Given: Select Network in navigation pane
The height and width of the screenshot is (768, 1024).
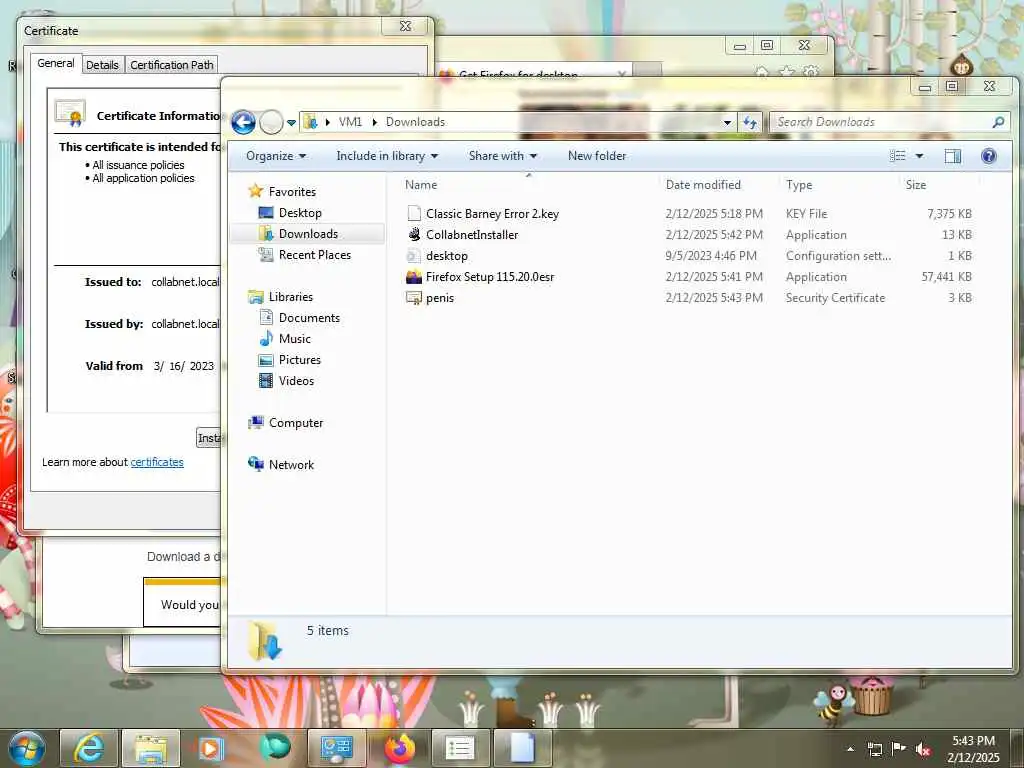Looking at the screenshot, I should pyautogui.click(x=291, y=465).
